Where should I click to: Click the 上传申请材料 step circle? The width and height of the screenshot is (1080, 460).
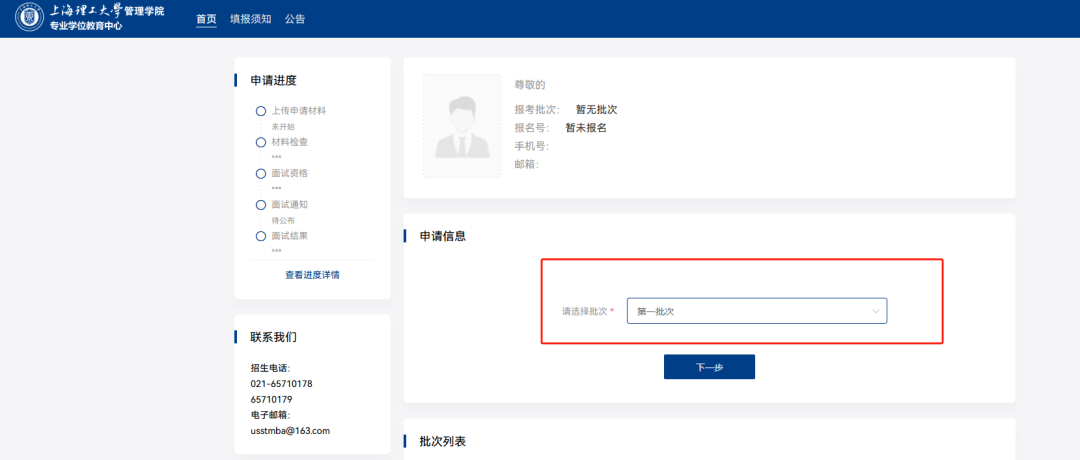pos(260,111)
